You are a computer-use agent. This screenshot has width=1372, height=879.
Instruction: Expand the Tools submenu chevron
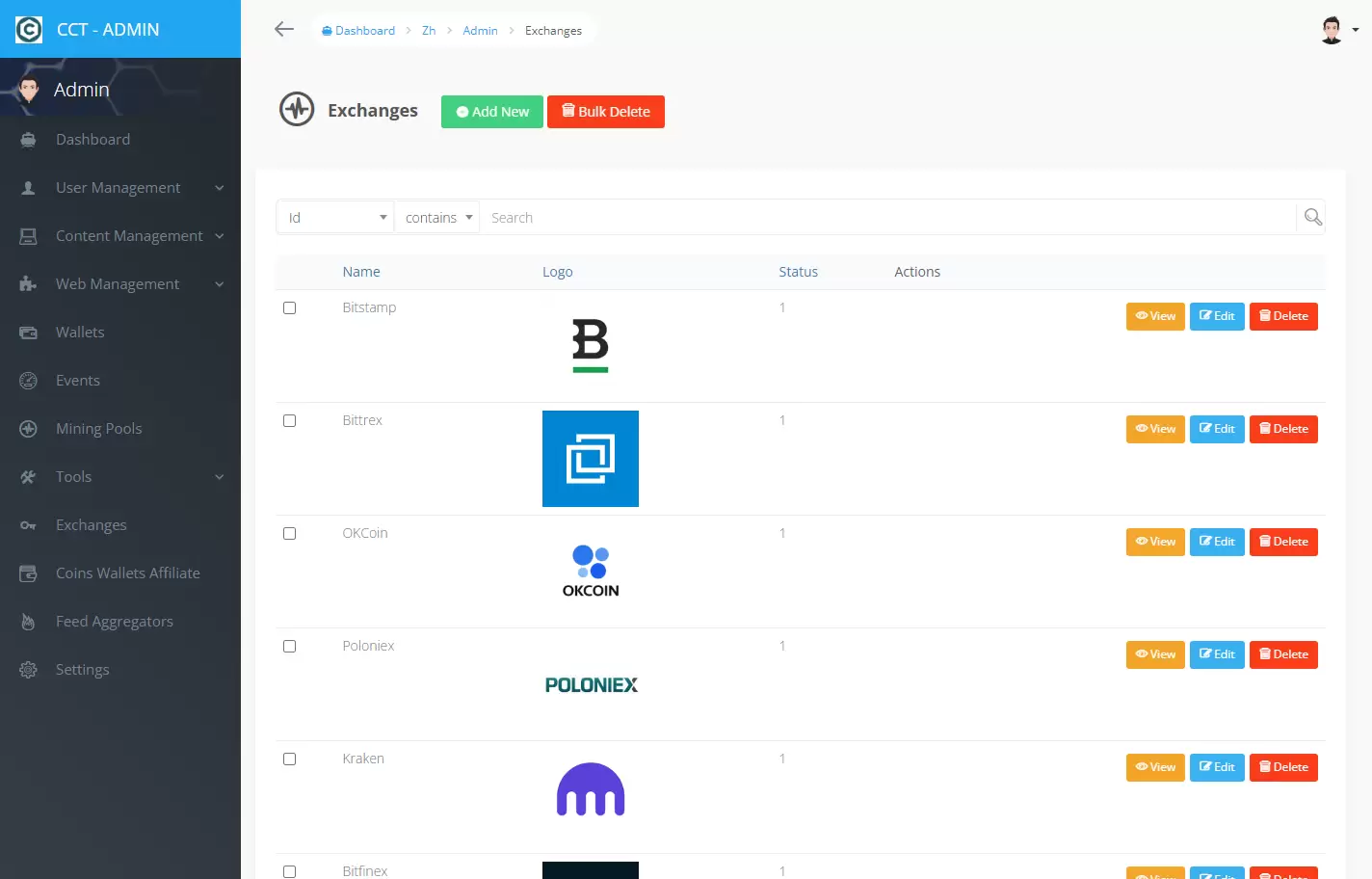(x=220, y=477)
